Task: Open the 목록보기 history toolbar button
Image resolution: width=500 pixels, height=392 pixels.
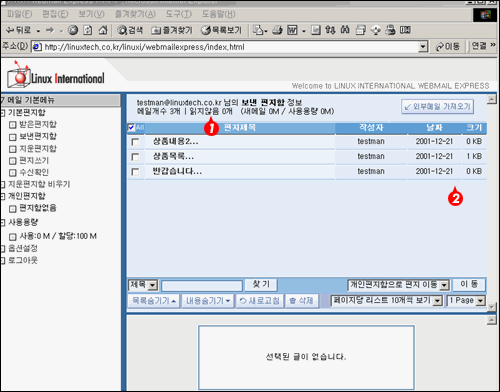Action: point(221,30)
